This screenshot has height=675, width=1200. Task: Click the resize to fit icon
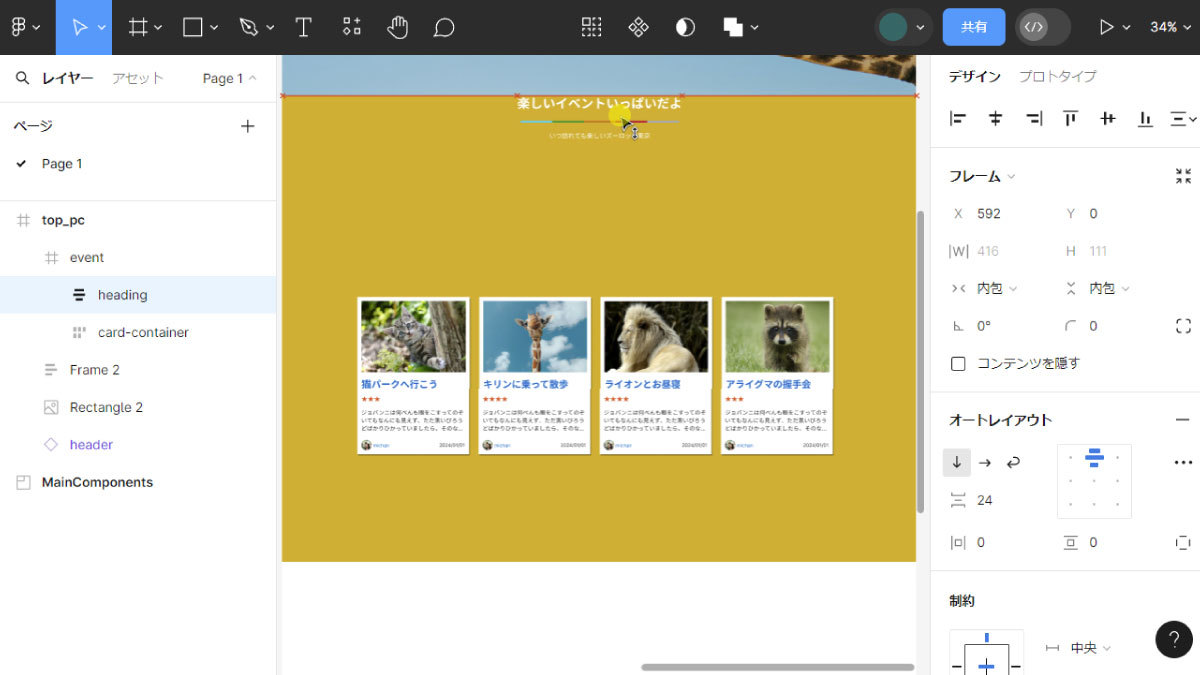pyautogui.click(x=1183, y=176)
